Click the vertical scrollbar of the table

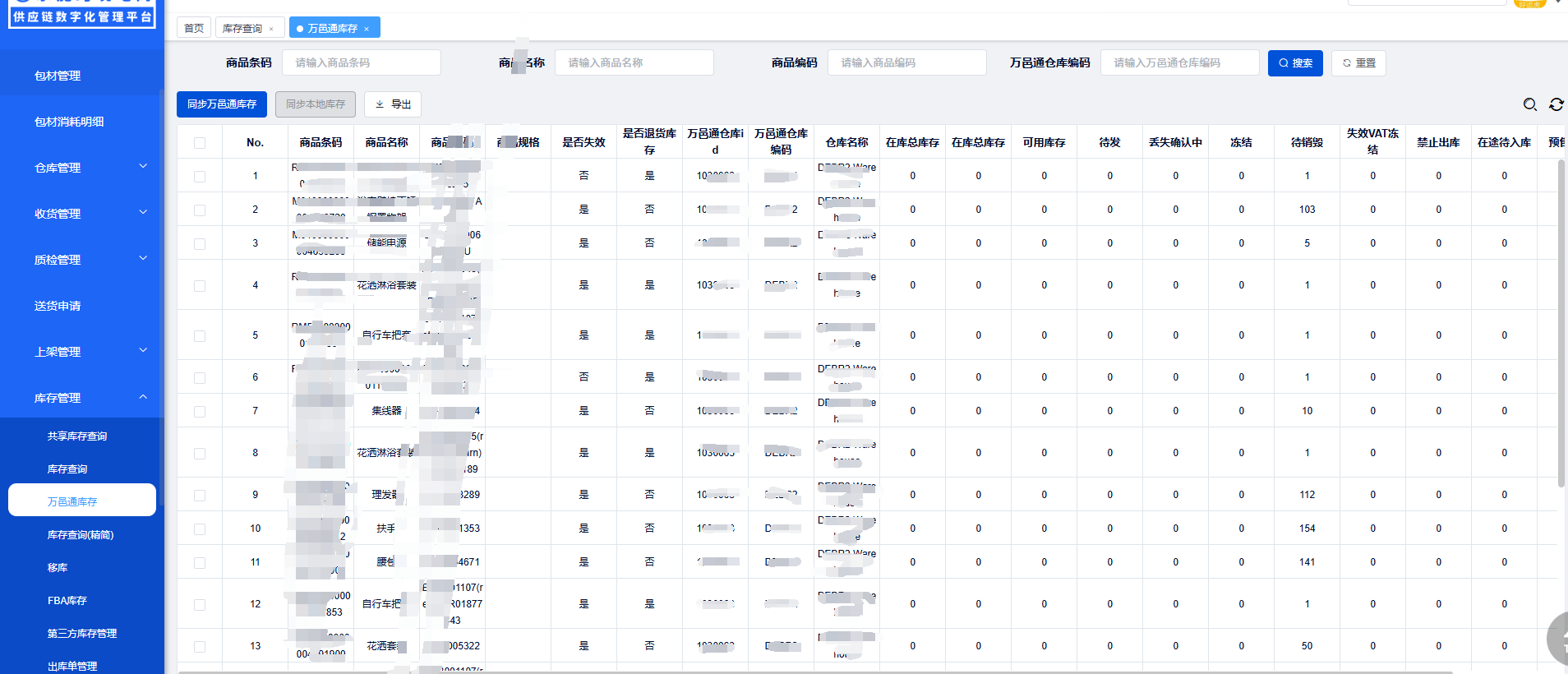pyautogui.click(x=1561, y=329)
